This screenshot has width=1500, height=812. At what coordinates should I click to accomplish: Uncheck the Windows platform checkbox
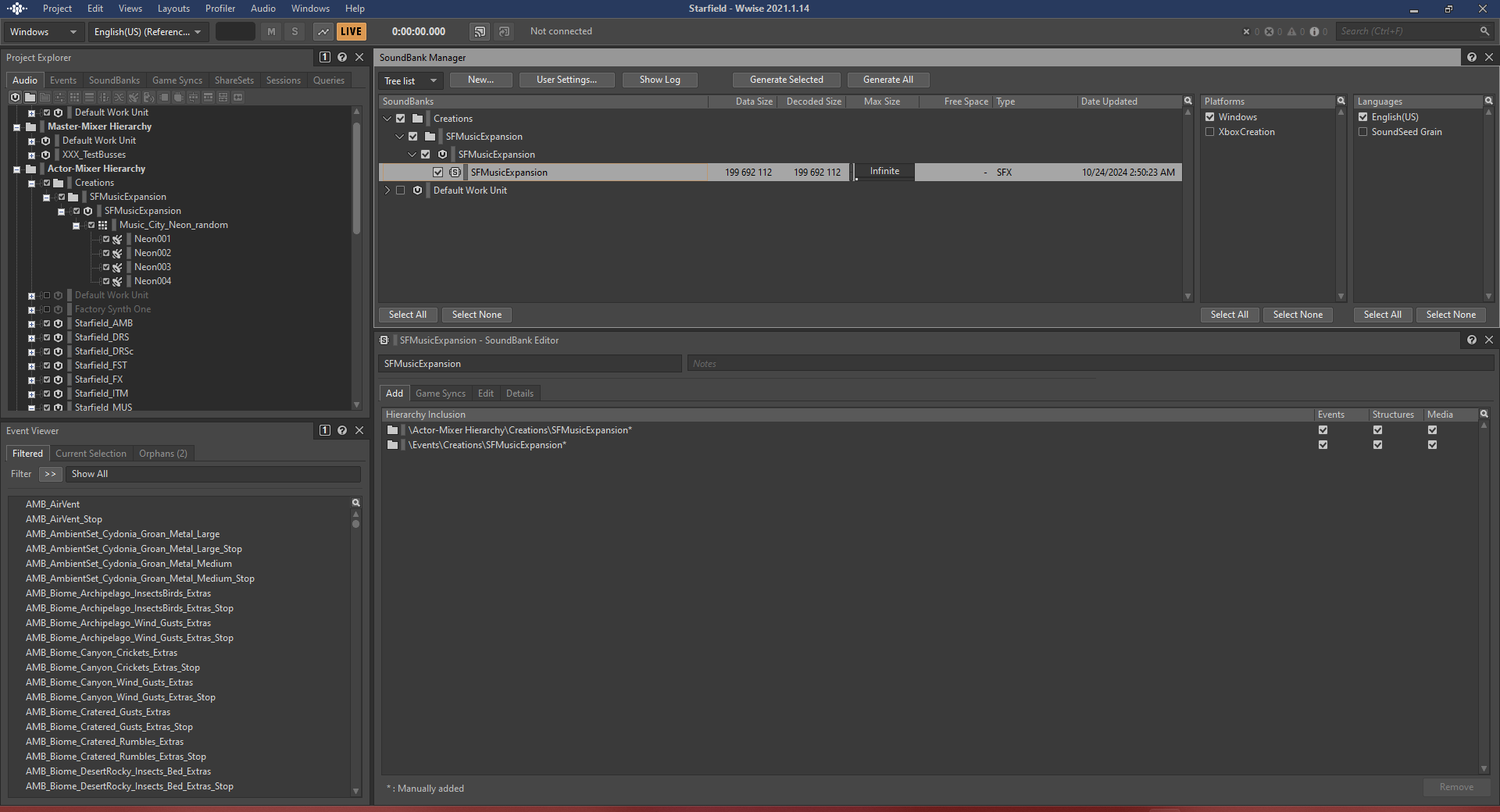tap(1210, 117)
